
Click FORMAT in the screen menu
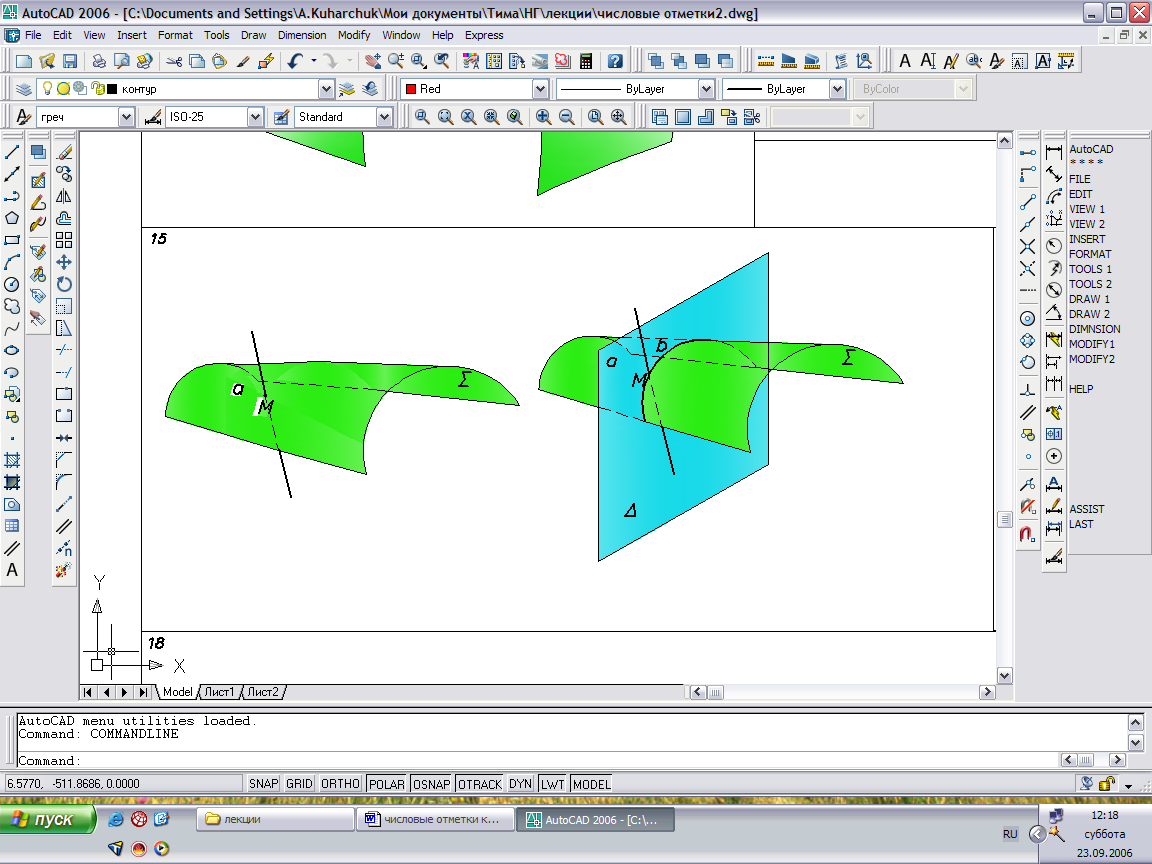[1090, 254]
